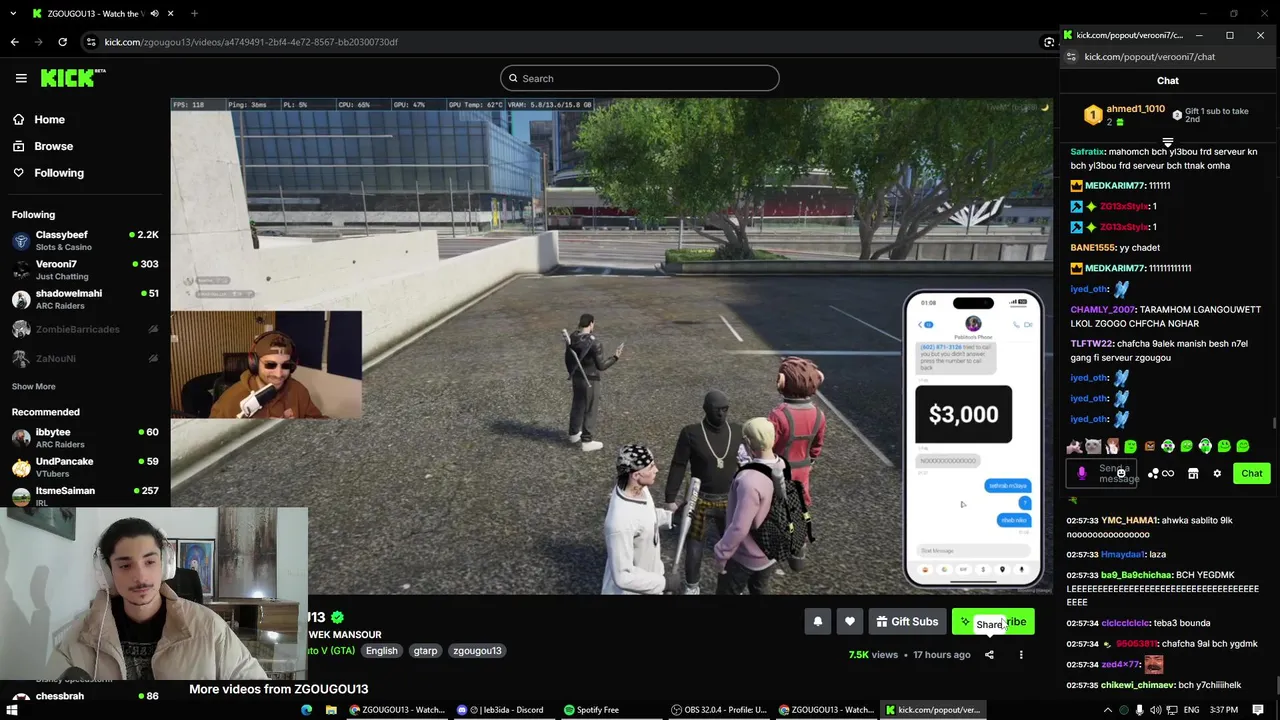Viewport: 1280px width, 720px height.
Task: Expand Following list with Show More
Action: (x=34, y=386)
